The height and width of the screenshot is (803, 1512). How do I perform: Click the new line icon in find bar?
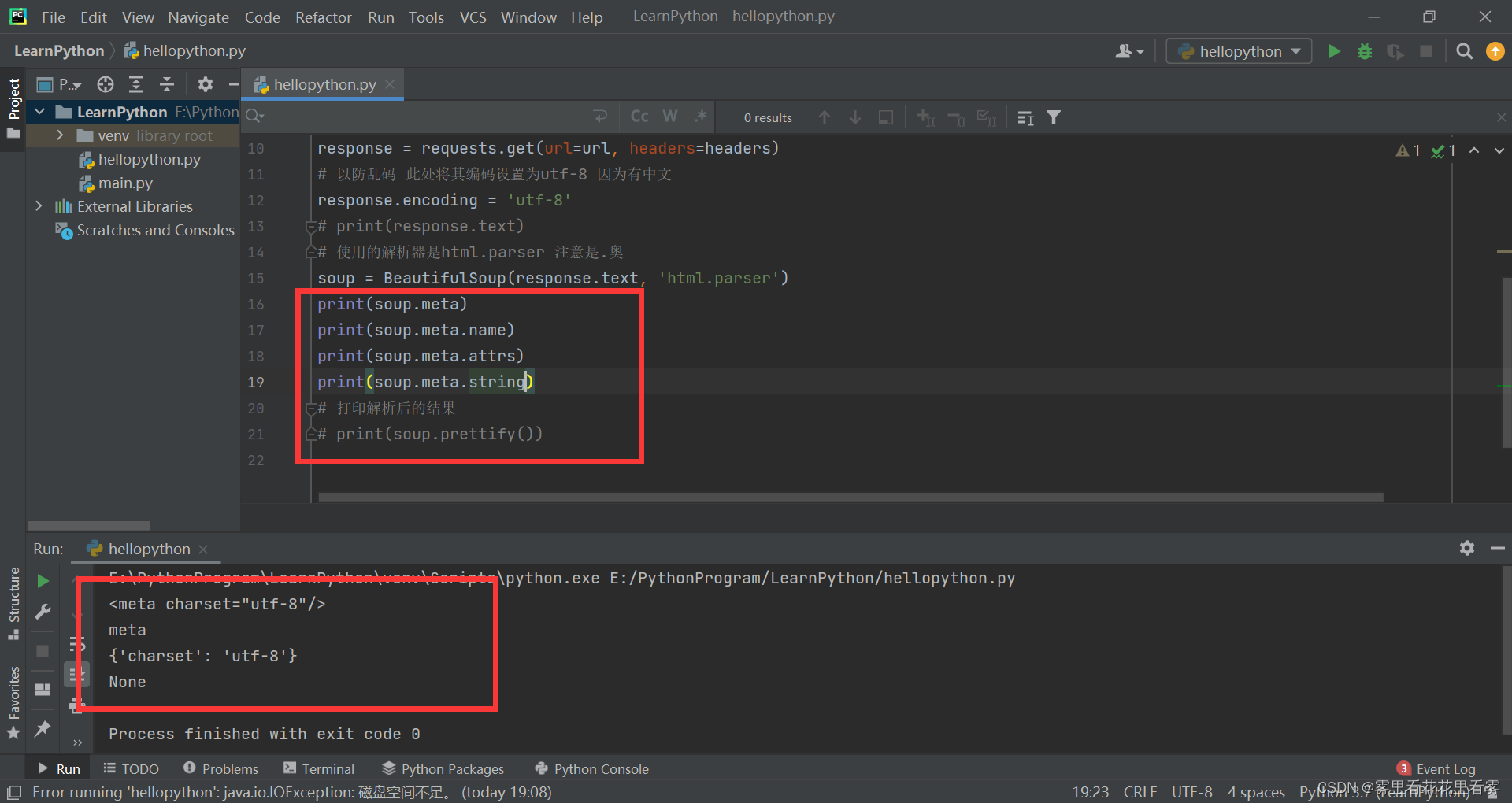[600, 117]
